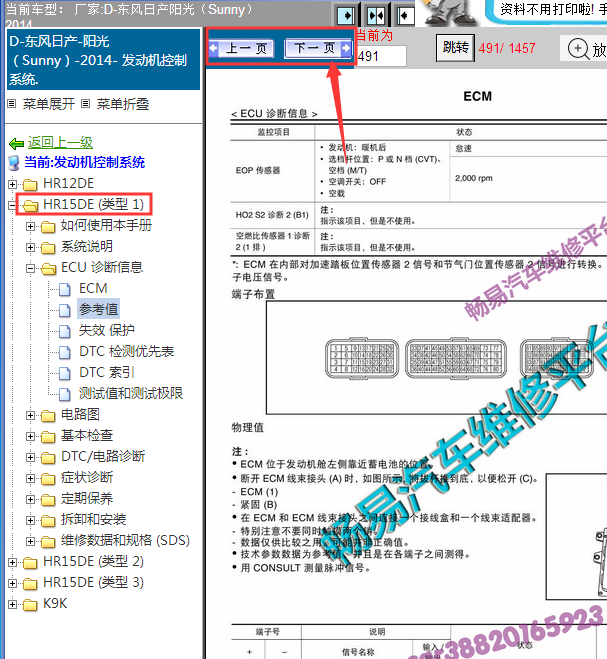Click the left-arrow panel icon in header
The width and height of the screenshot is (607, 659).
(x=405, y=16)
